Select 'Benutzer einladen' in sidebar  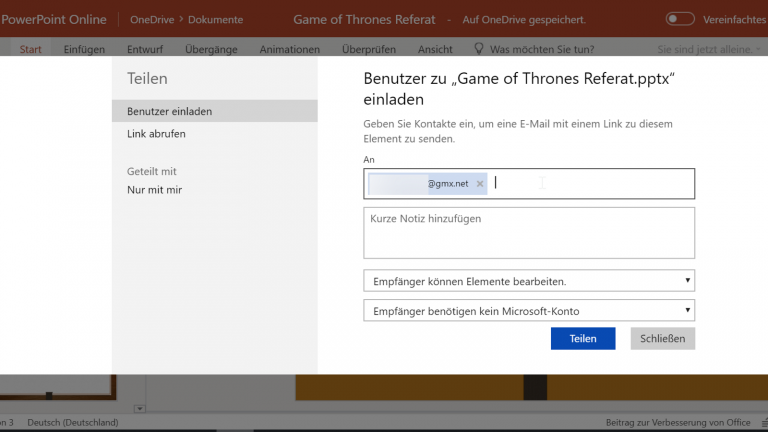(x=170, y=111)
